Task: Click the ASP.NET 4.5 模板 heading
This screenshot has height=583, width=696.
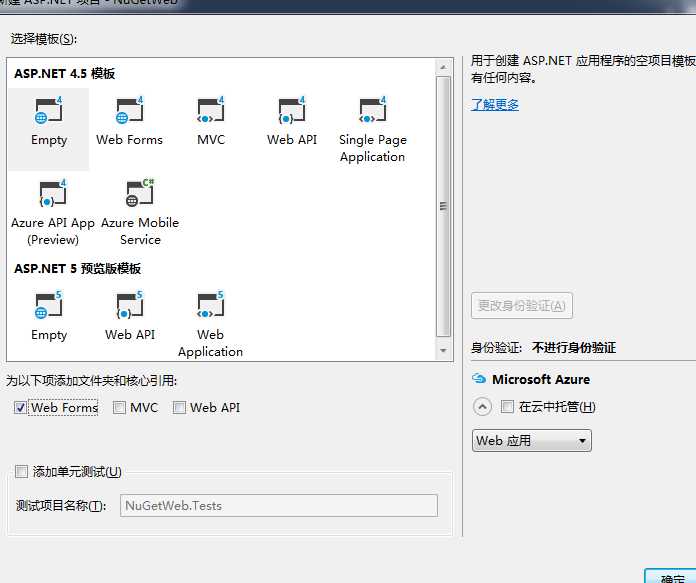Action: (x=64, y=73)
